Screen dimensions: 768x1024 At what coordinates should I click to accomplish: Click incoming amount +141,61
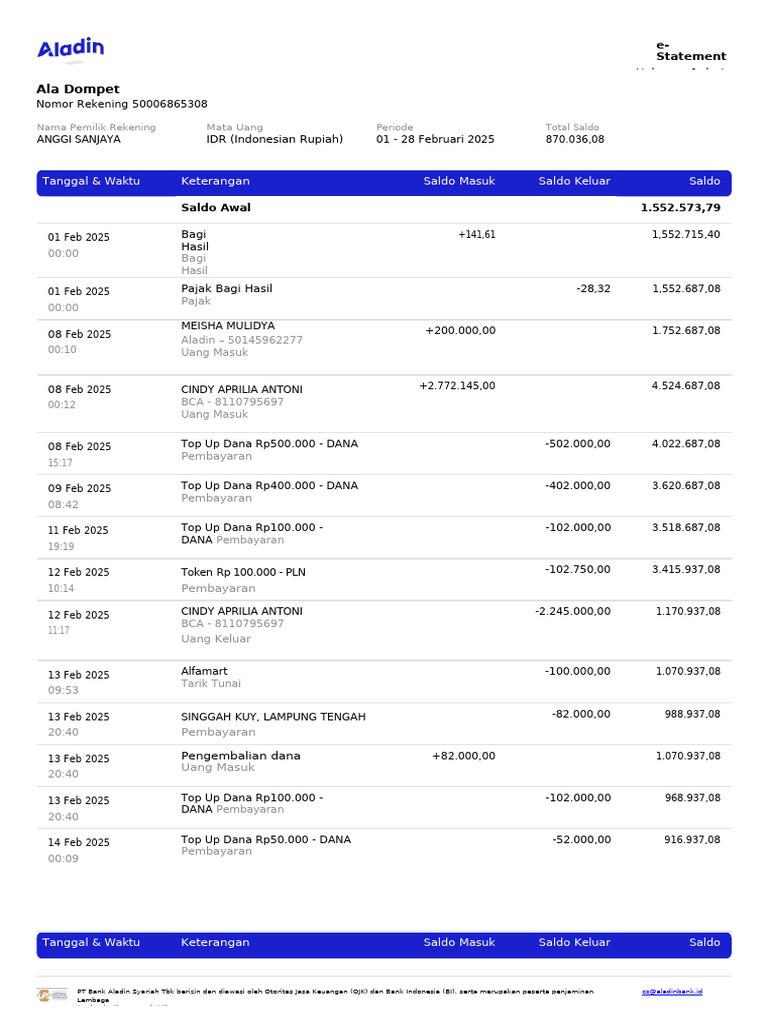477,234
